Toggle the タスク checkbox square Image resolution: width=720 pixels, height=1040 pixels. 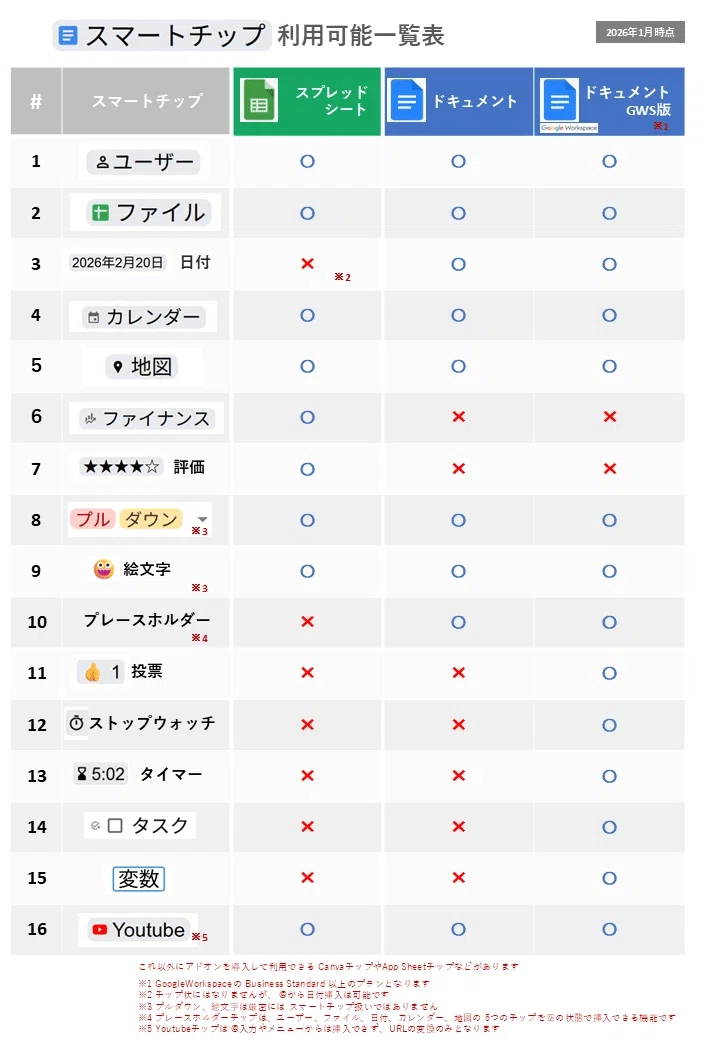[115, 826]
